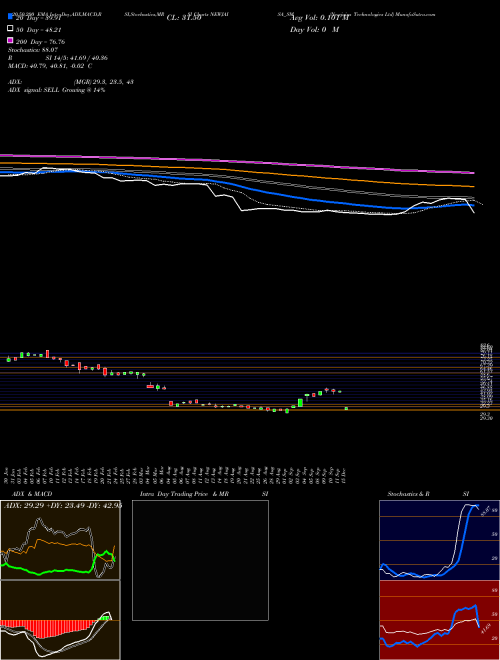The width and height of the screenshot is (500, 660).
Task: Select the '200 Day = 76.76' label
Action: 40,42
